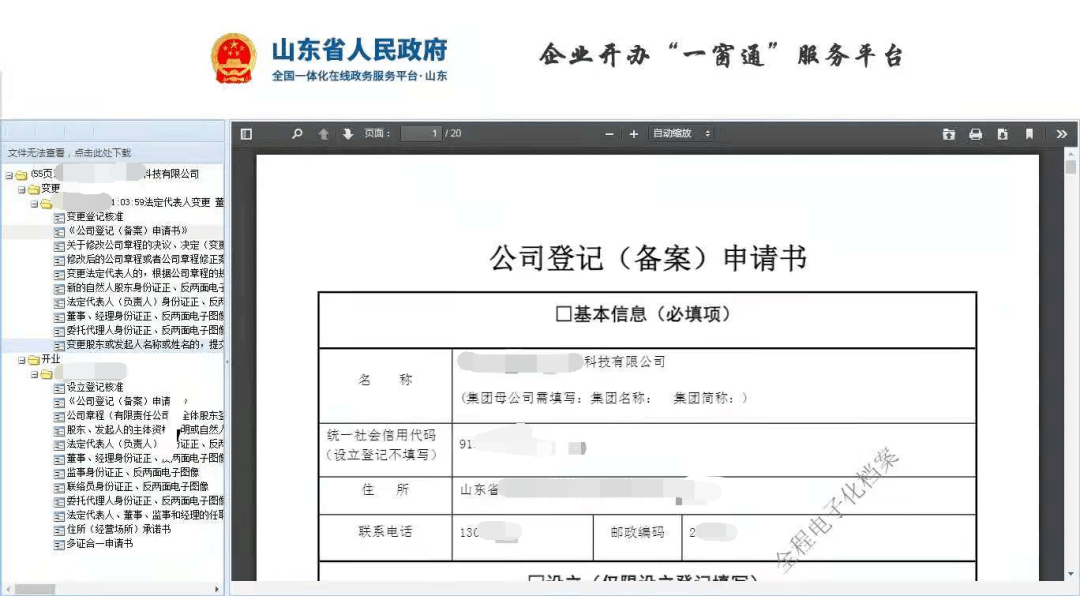
Task: Download the PDF file
Action: (1003, 133)
